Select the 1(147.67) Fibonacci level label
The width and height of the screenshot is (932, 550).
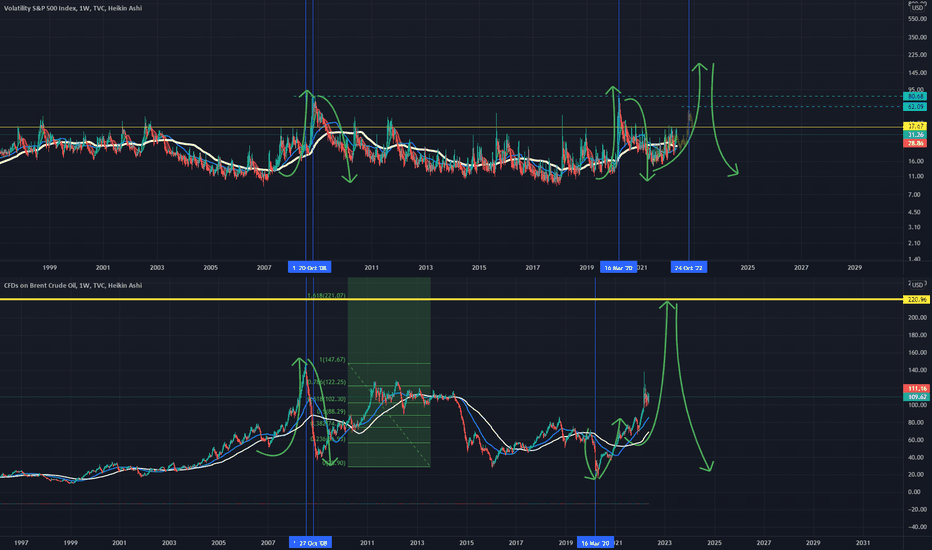[332, 360]
